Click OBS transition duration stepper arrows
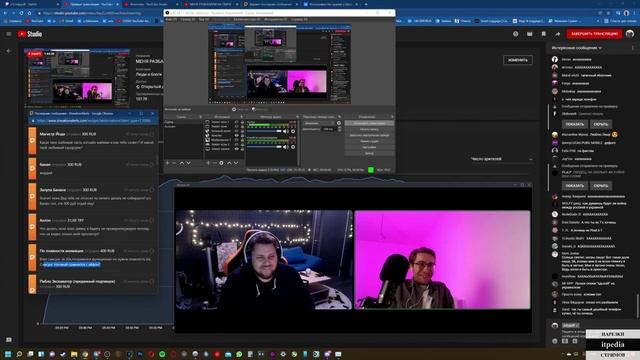Screen dimensions: 640x360 point(340,129)
